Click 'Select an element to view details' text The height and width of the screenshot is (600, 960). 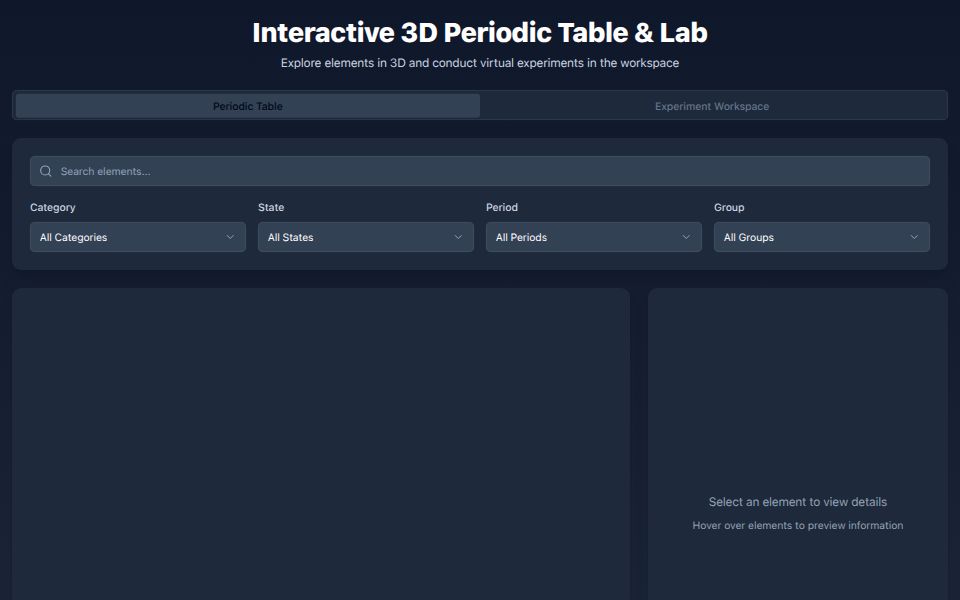(797, 501)
